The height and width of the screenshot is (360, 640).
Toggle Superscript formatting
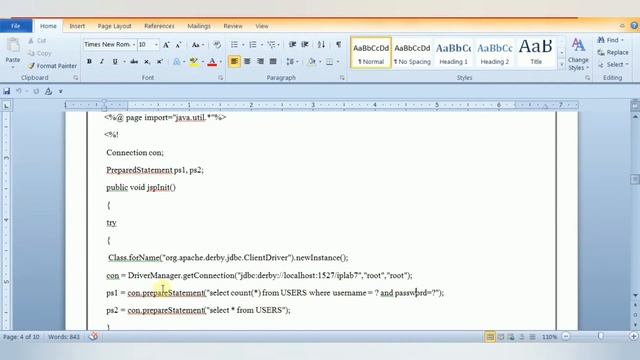coord(160,62)
